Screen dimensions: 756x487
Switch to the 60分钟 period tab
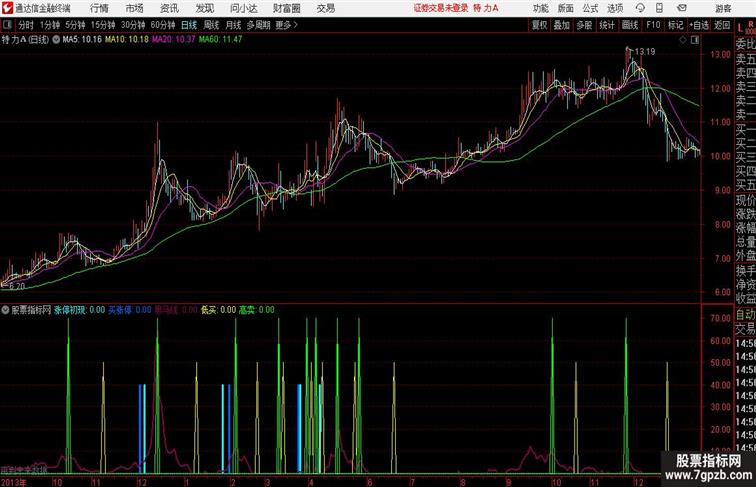[x=163, y=25]
